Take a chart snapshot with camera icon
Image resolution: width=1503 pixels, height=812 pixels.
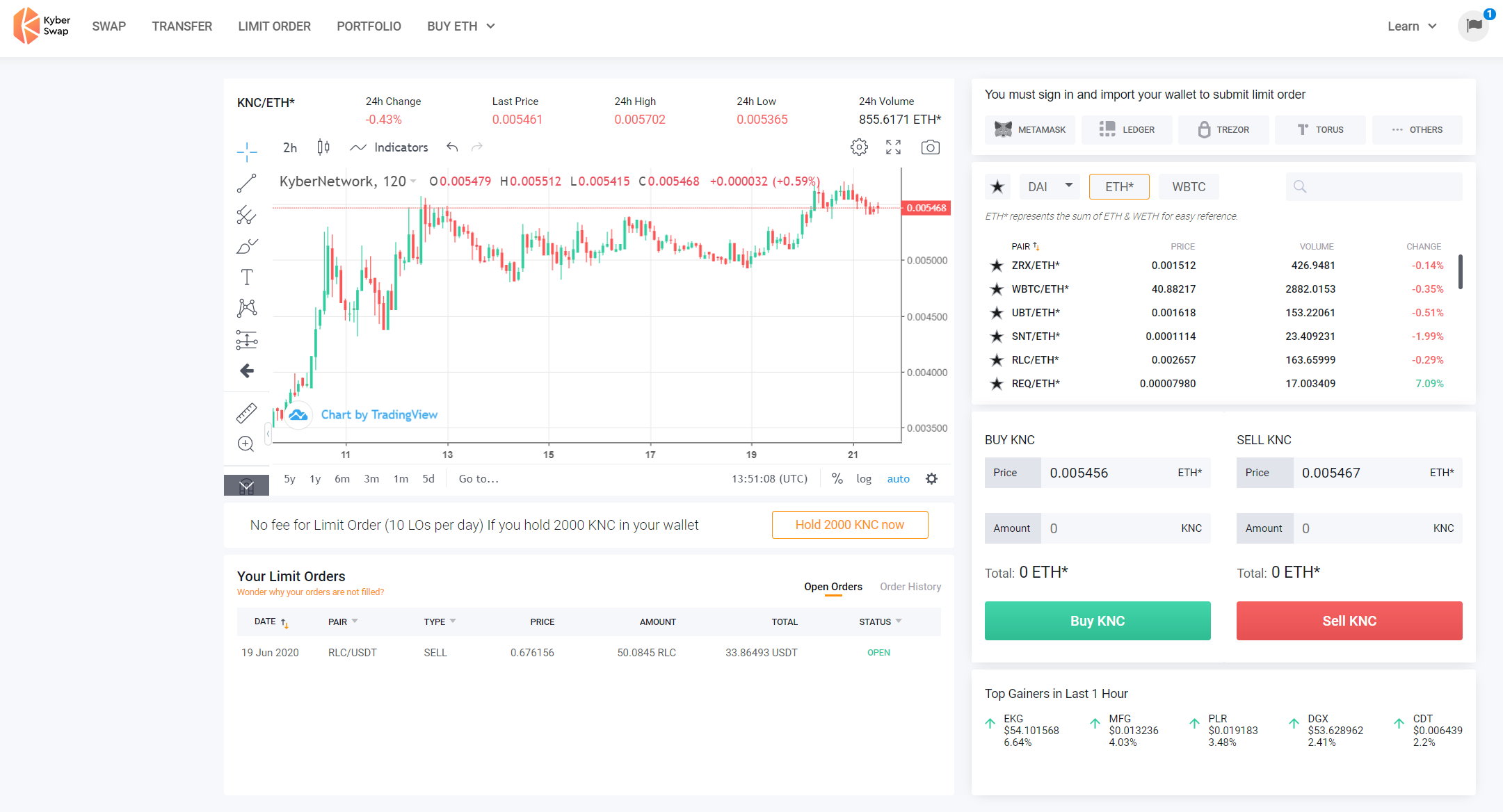click(x=930, y=147)
